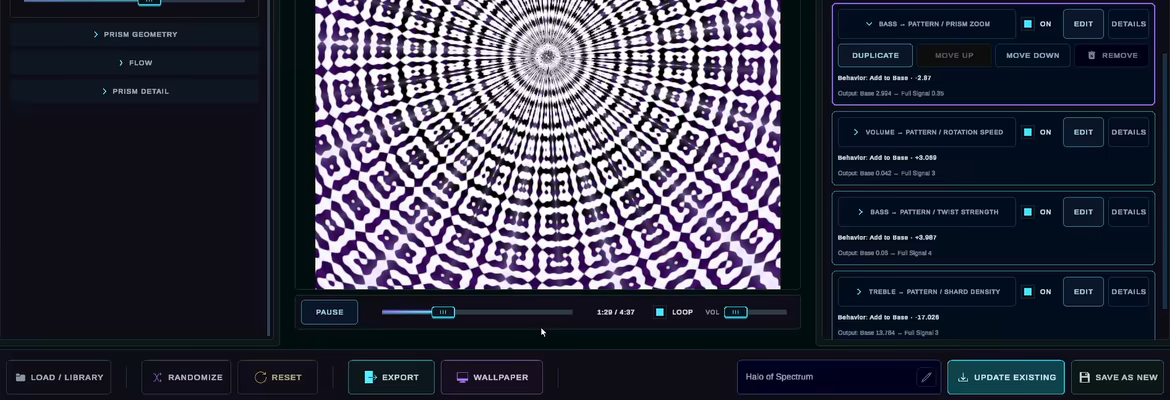This screenshot has width=1170, height=400.
Task: Edit the Treble Shard Density modulation
Action: 1083,292
